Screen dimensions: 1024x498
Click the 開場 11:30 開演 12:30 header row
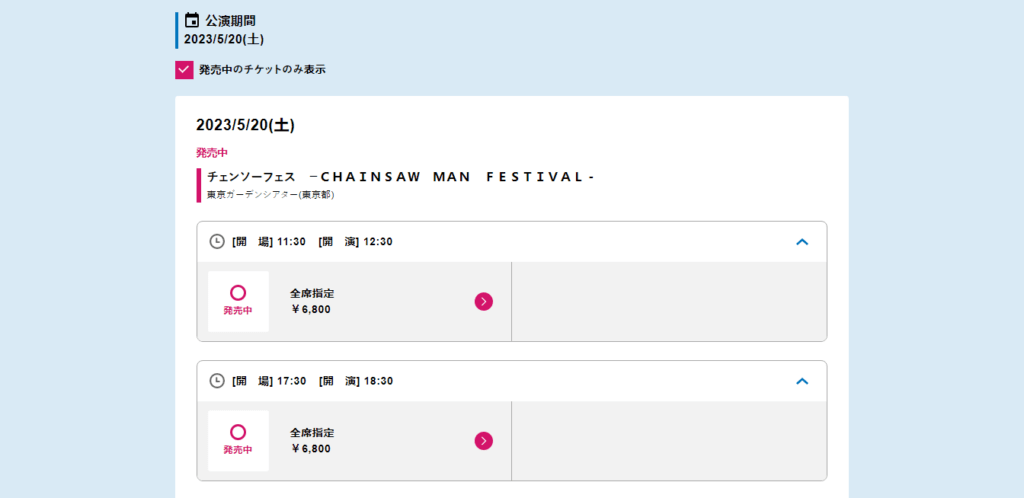coord(512,241)
